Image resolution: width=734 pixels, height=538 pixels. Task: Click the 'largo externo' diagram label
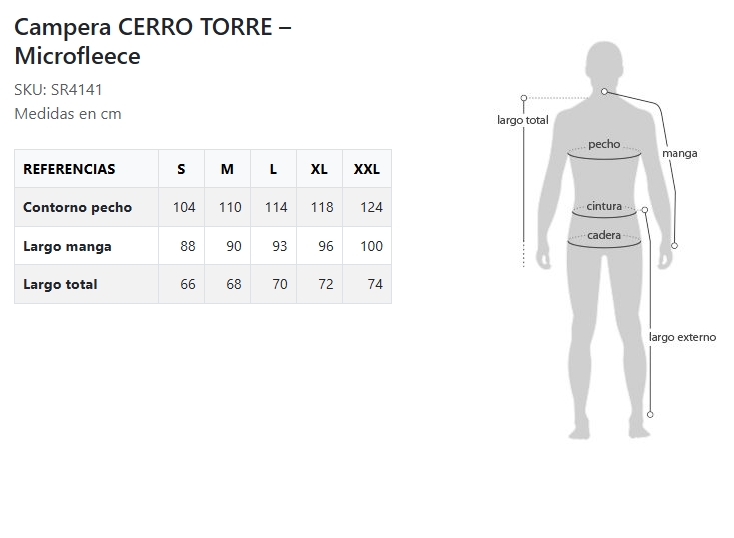(682, 337)
